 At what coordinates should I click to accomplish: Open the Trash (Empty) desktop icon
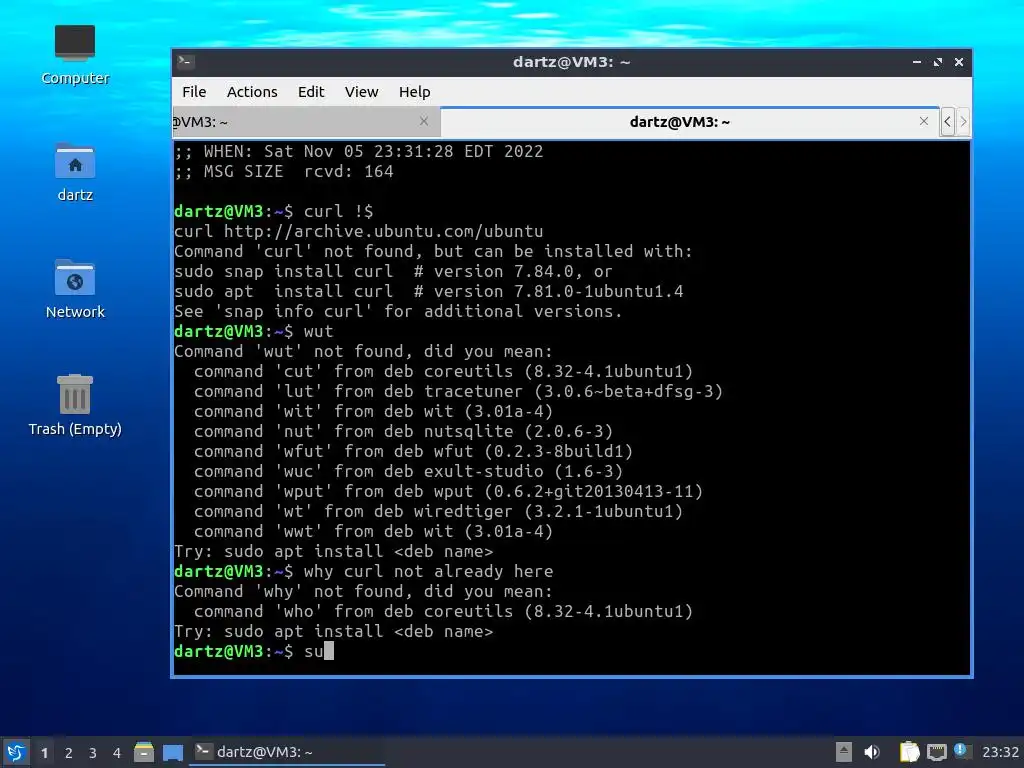tap(75, 405)
